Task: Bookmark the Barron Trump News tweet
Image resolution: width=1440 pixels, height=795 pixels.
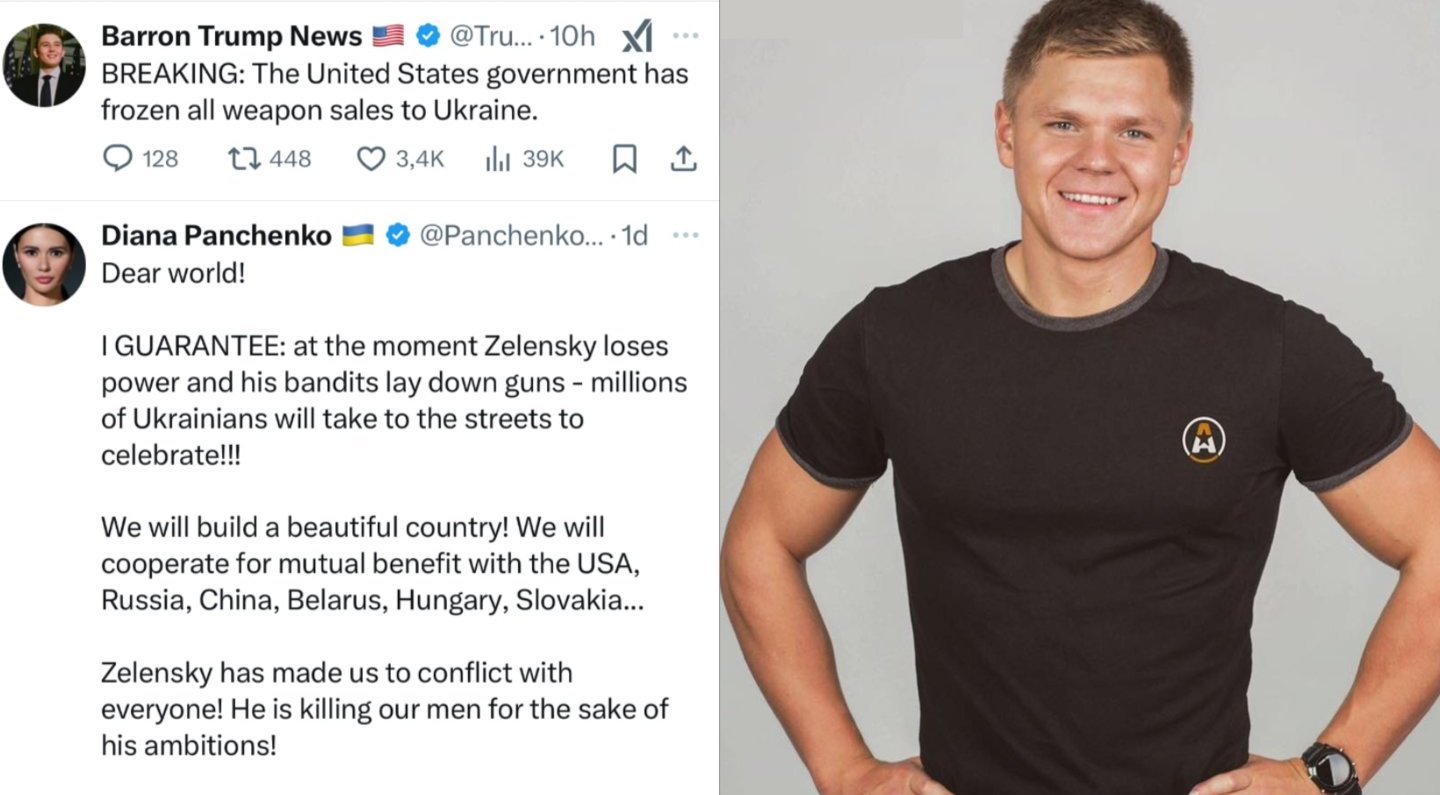Action: tap(624, 158)
